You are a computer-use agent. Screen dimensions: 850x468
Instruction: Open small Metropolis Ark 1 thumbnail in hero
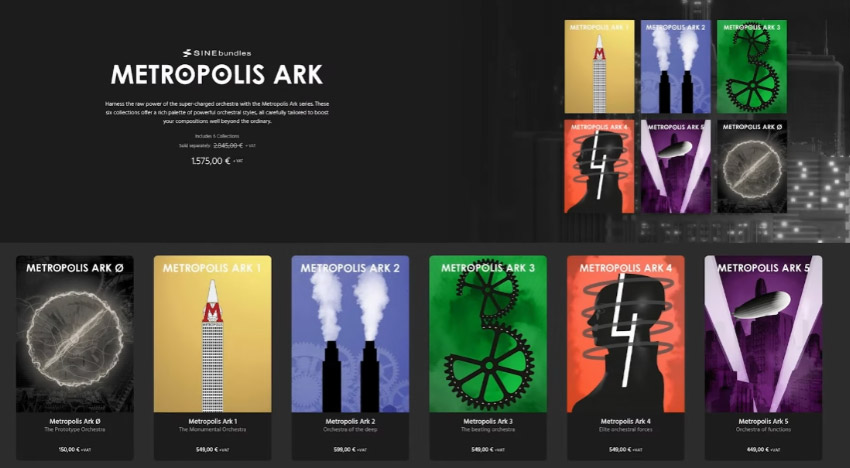click(x=599, y=67)
